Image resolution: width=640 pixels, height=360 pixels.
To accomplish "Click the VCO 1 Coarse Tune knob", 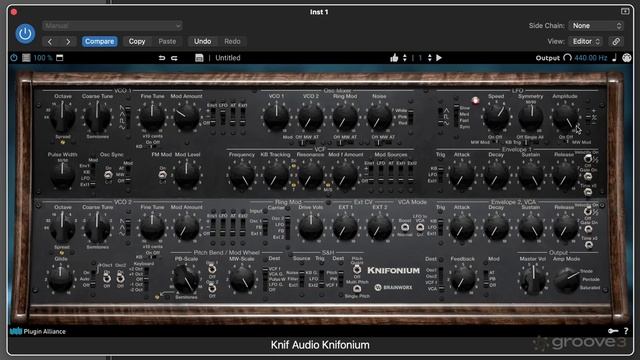I will [x=97, y=117].
